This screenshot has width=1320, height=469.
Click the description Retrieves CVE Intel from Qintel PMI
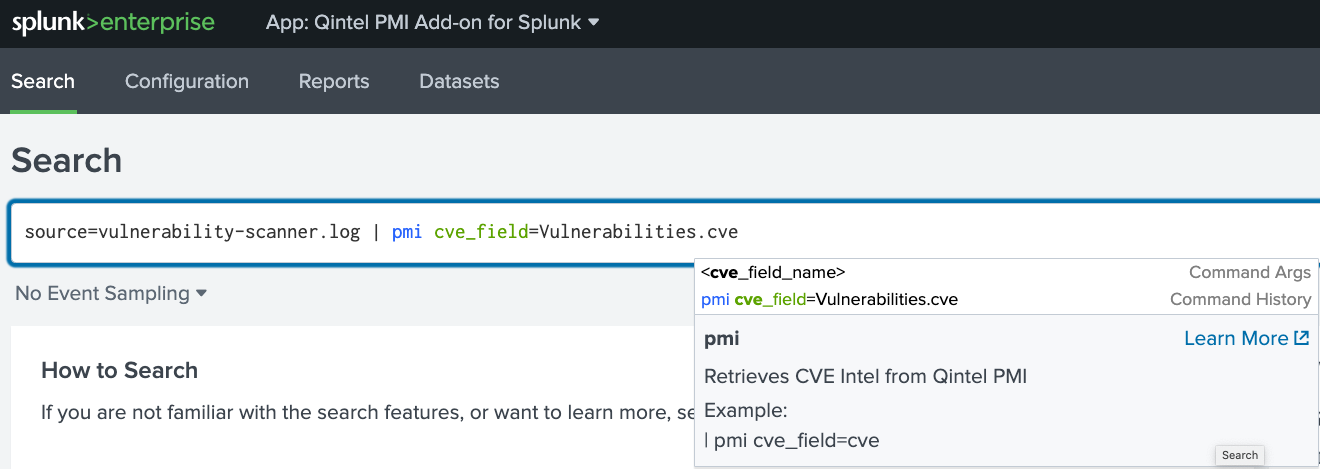[866, 376]
